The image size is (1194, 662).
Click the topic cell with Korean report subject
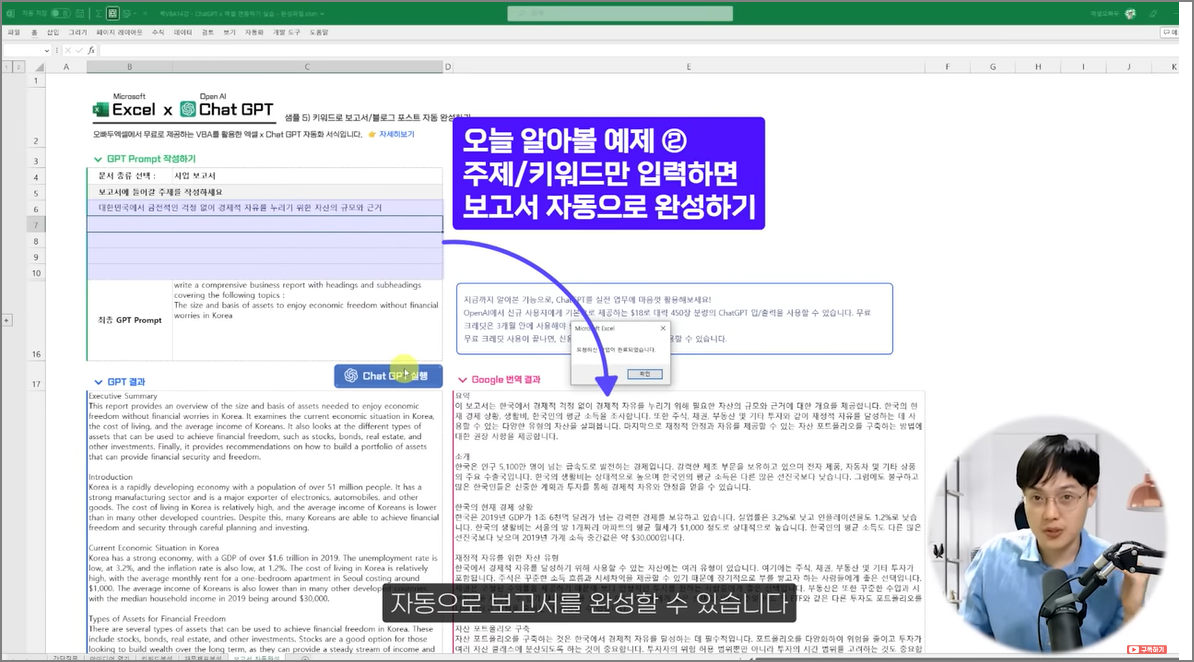[x=265, y=207]
